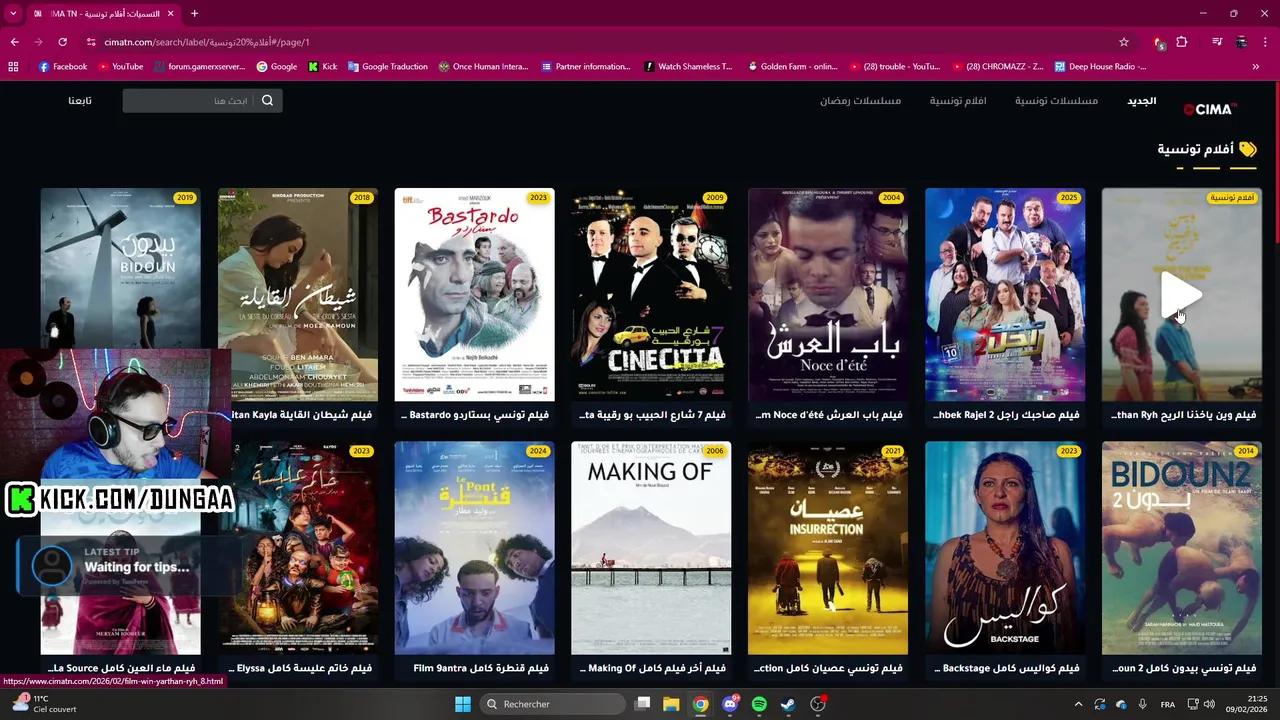Click the site search magnifier icon
Viewport: 1280px width, 720px height.
click(x=267, y=100)
